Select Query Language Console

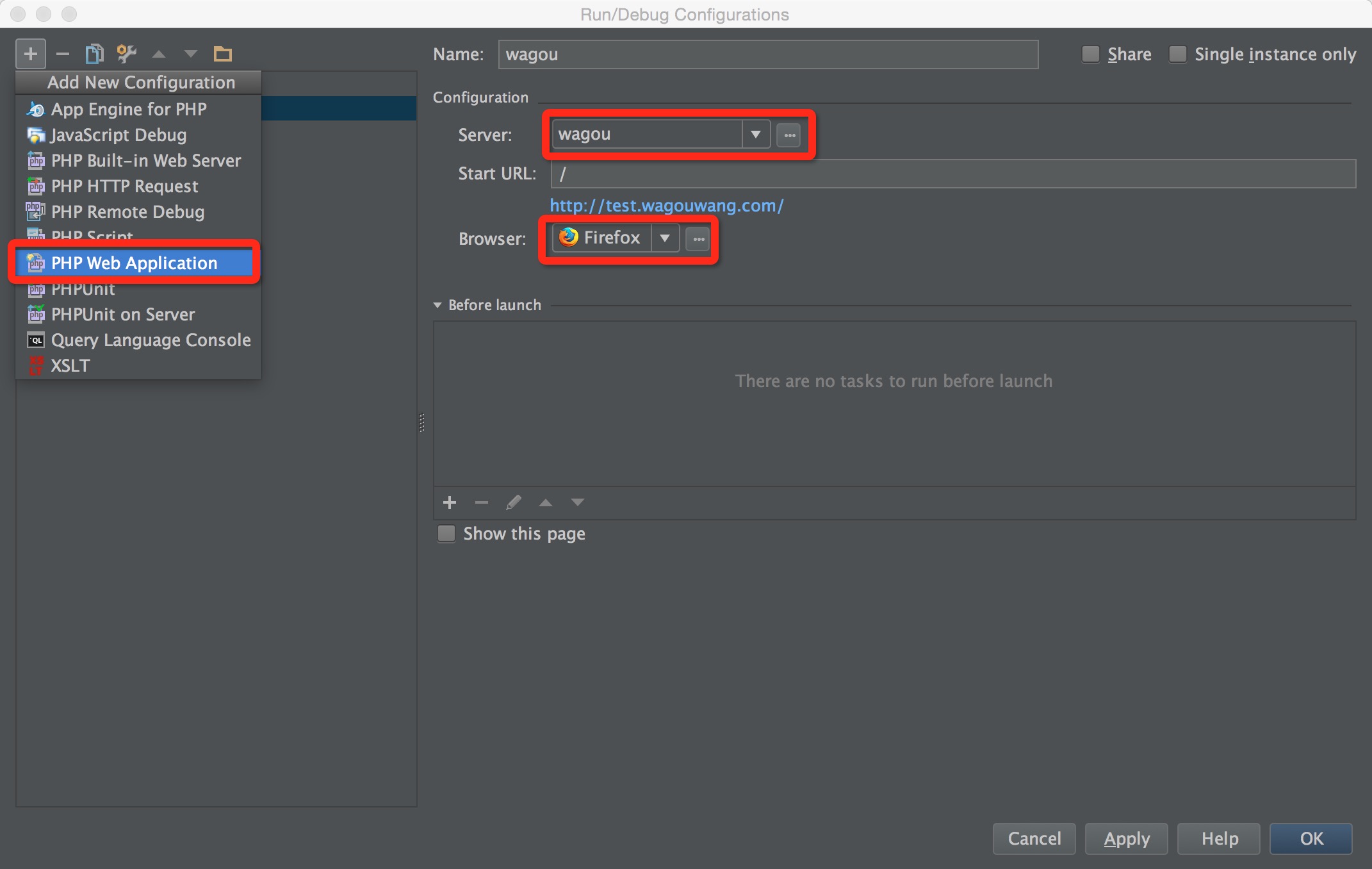(x=138, y=340)
